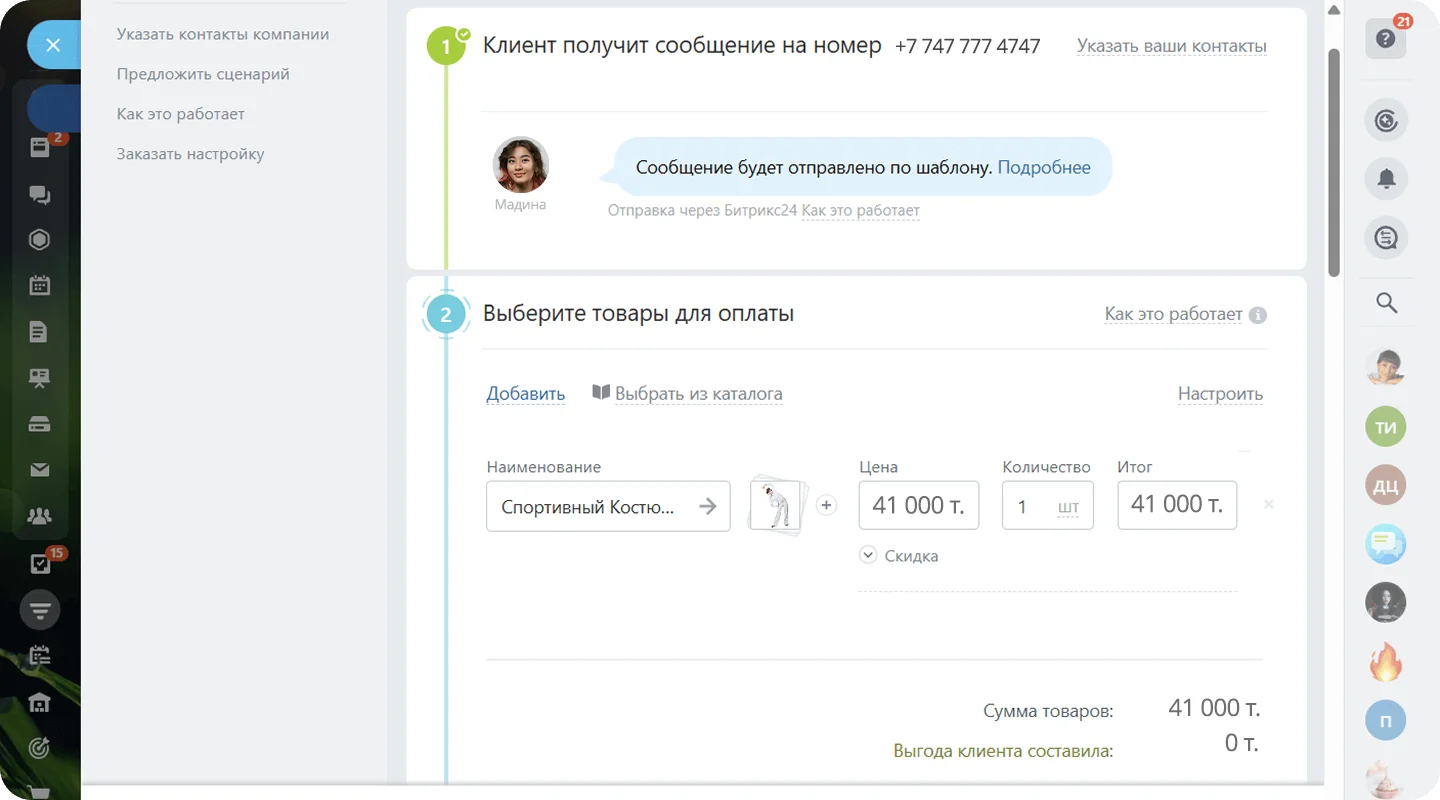This screenshot has width=1440, height=800.
Task: Remove the Спортивный Костюм product row
Action: pyautogui.click(x=1269, y=505)
